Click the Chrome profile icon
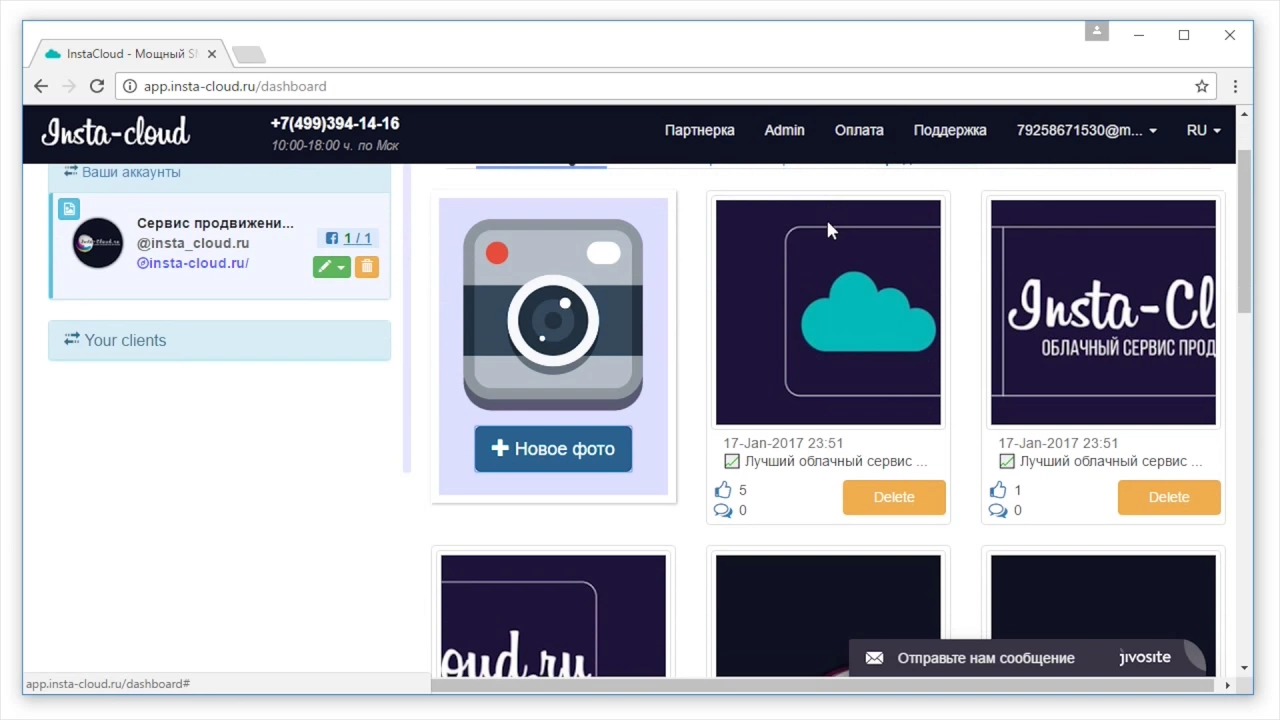 (1097, 32)
